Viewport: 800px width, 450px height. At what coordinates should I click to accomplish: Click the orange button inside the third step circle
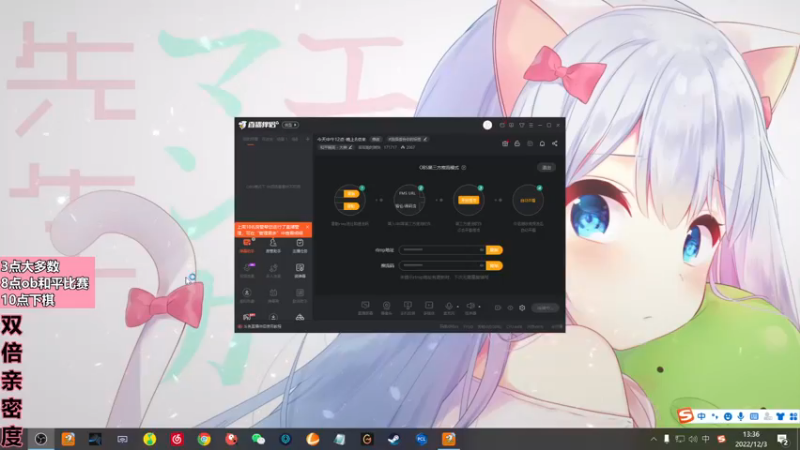(468, 201)
